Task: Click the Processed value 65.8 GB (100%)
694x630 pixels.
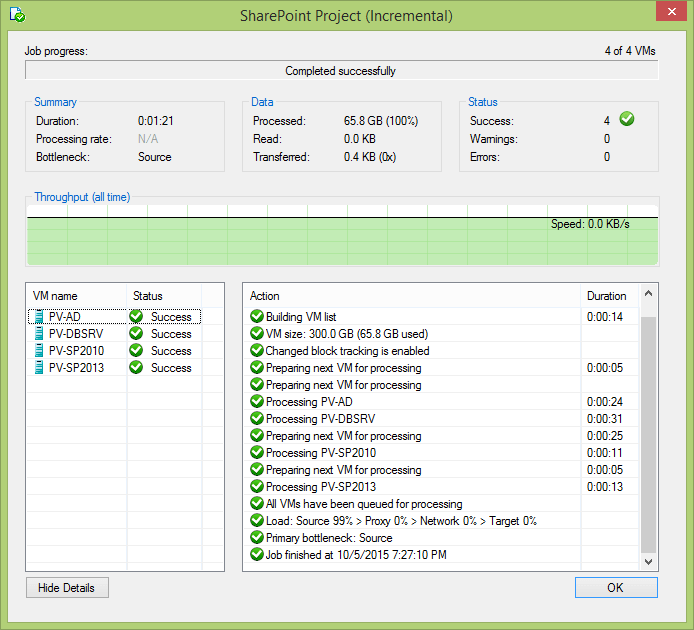Action: tap(381, 121)
